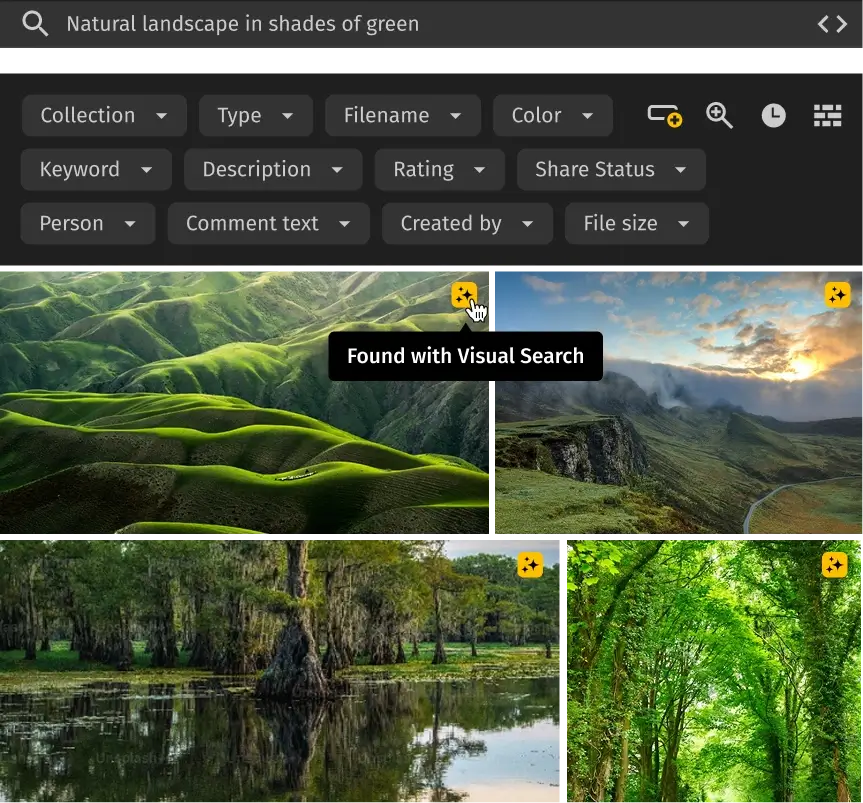
Task: Click the add filter preset icon
Action: click(x=663, y=115)
